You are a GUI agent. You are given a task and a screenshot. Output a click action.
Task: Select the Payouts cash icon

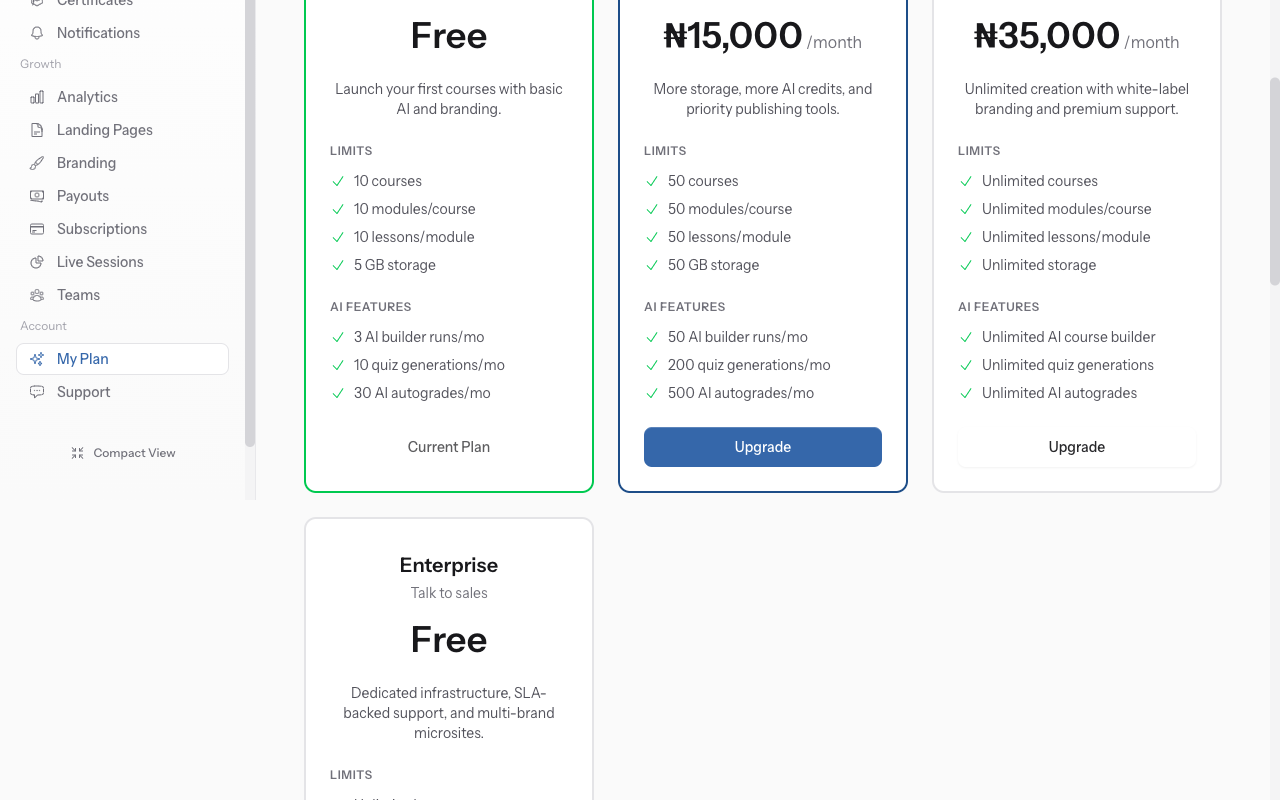[37, 195]
